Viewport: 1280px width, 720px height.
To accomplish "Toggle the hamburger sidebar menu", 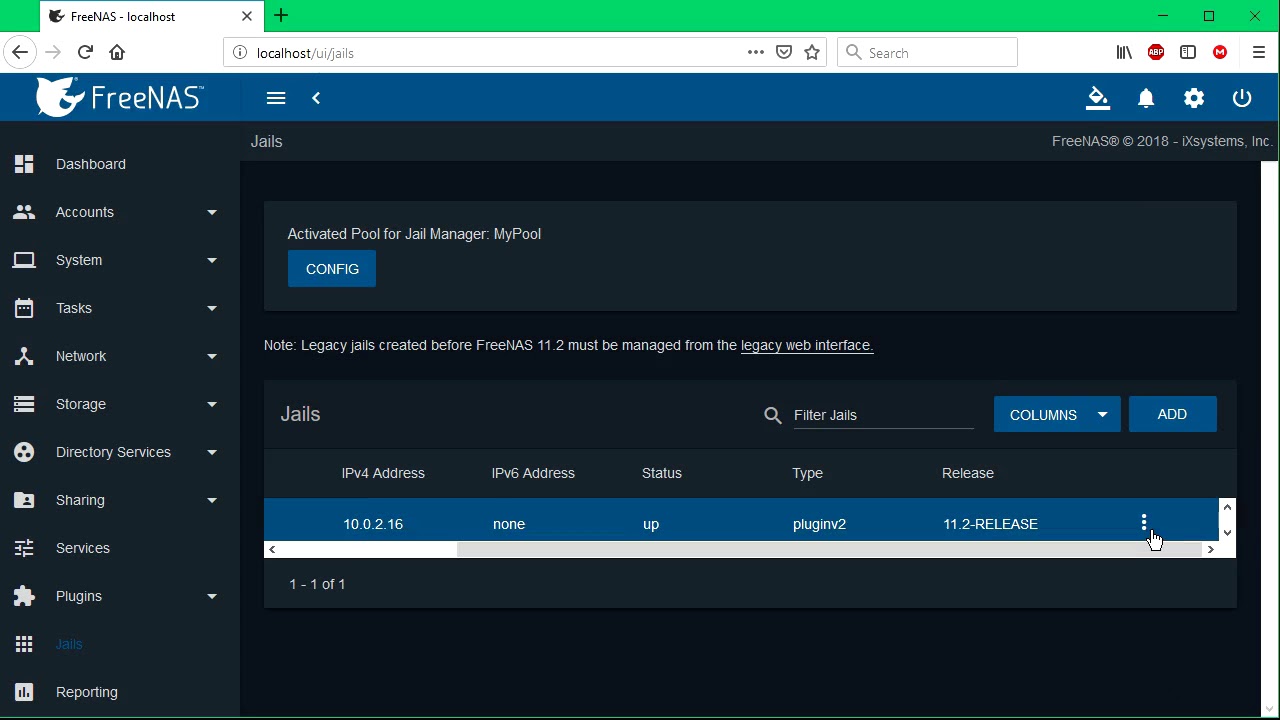I will pos(276,98).
